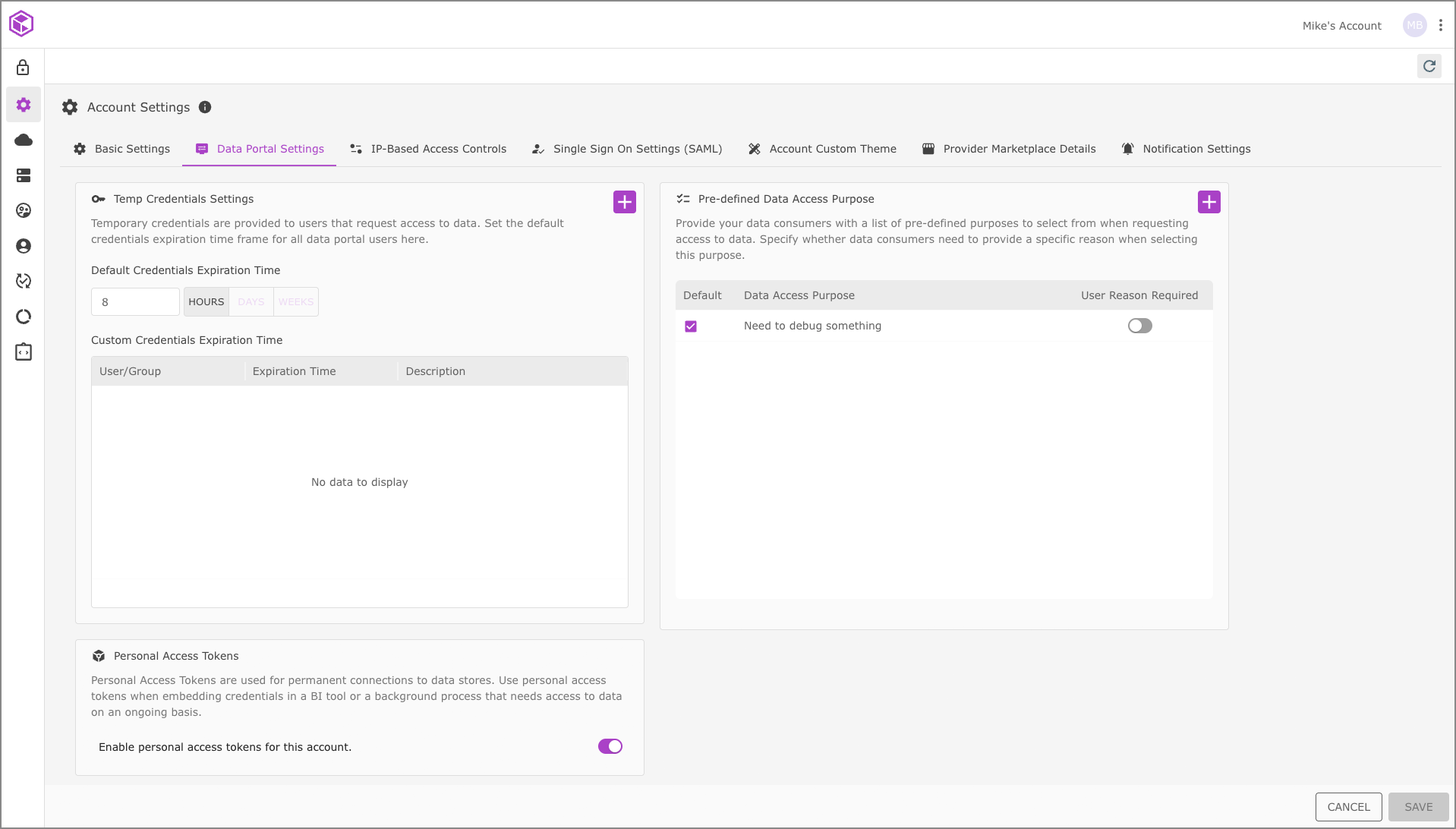Click the lock icon in the sidebar
The height and width of the screenshot is (829, 1456).
point(23,68)
